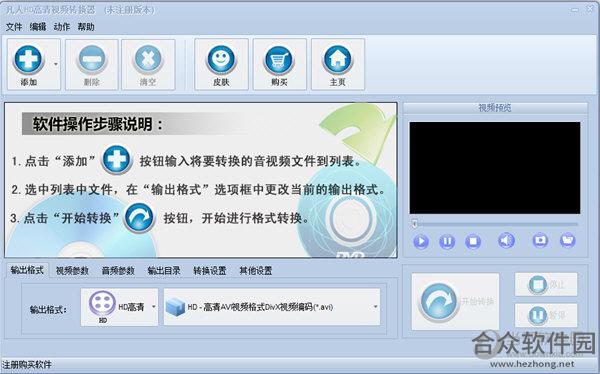The width and height of the screenshot is (600, 374).
Task: Open the 帮助 menu
Action: pos(86,27)
